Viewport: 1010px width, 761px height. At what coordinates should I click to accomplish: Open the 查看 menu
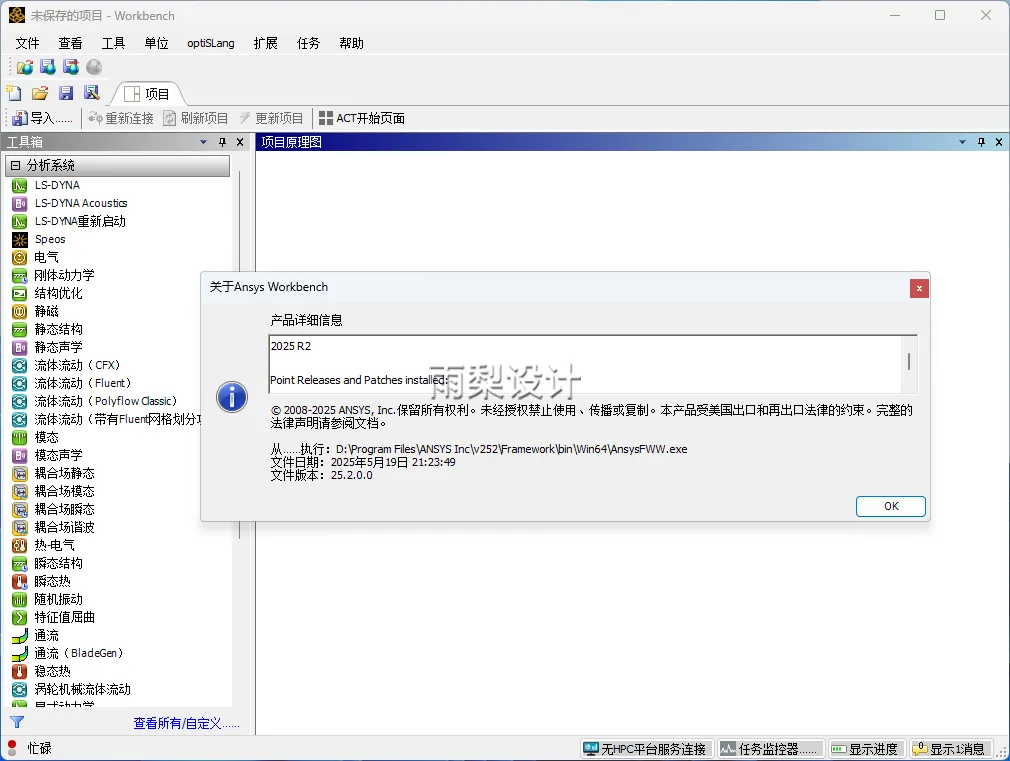pos(70,43)
